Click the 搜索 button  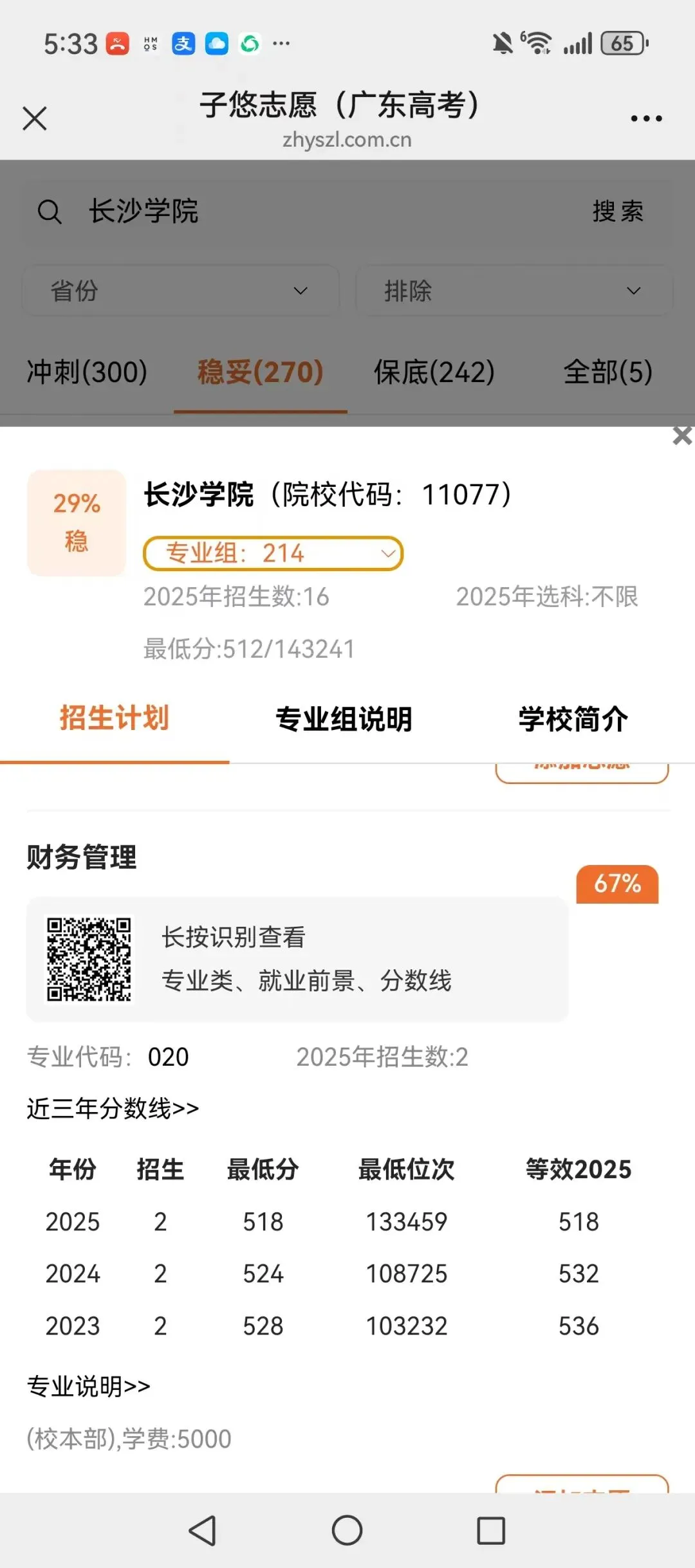pos(618,212)
